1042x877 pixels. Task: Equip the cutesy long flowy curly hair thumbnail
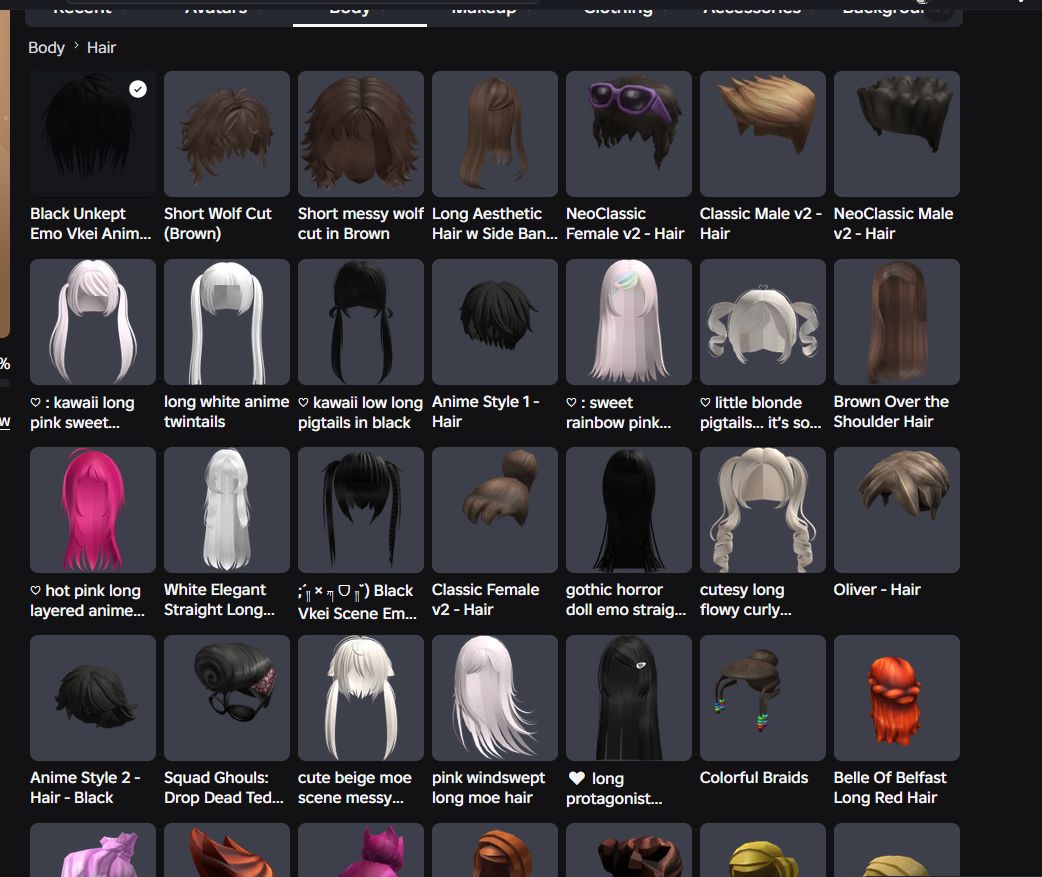click(x=763, y=510)
